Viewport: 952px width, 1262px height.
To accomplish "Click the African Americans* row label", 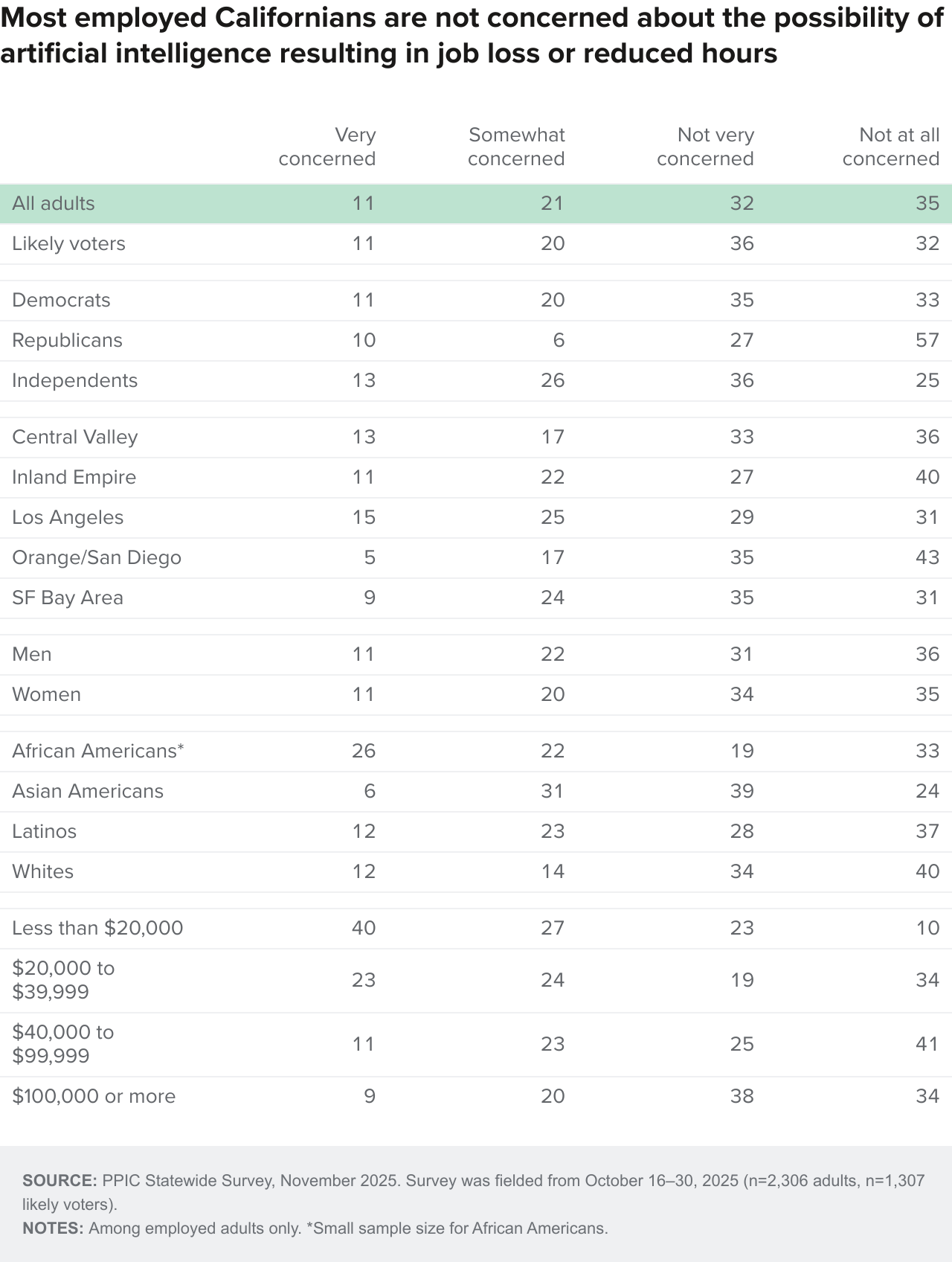I will tap(98, 751).
